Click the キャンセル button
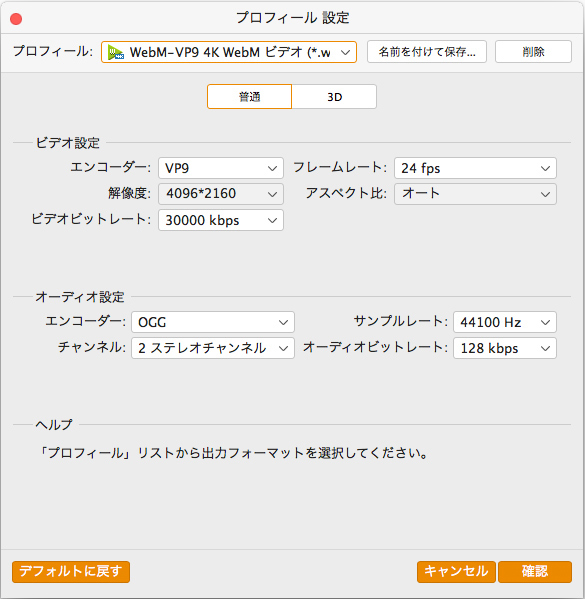 [456, 571]
